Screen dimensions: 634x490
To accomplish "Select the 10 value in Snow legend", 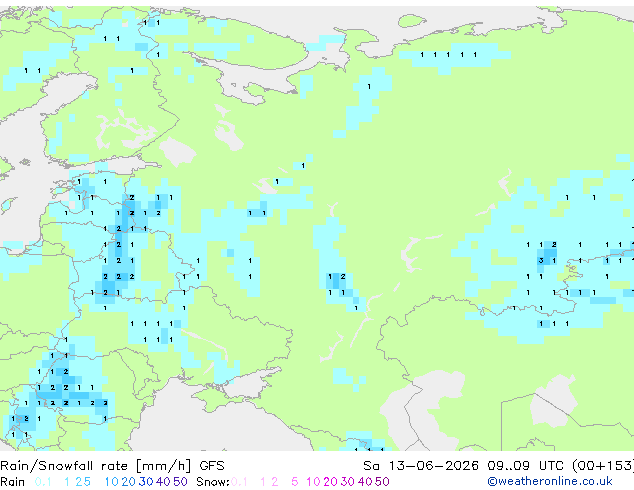I will point(313,482).
